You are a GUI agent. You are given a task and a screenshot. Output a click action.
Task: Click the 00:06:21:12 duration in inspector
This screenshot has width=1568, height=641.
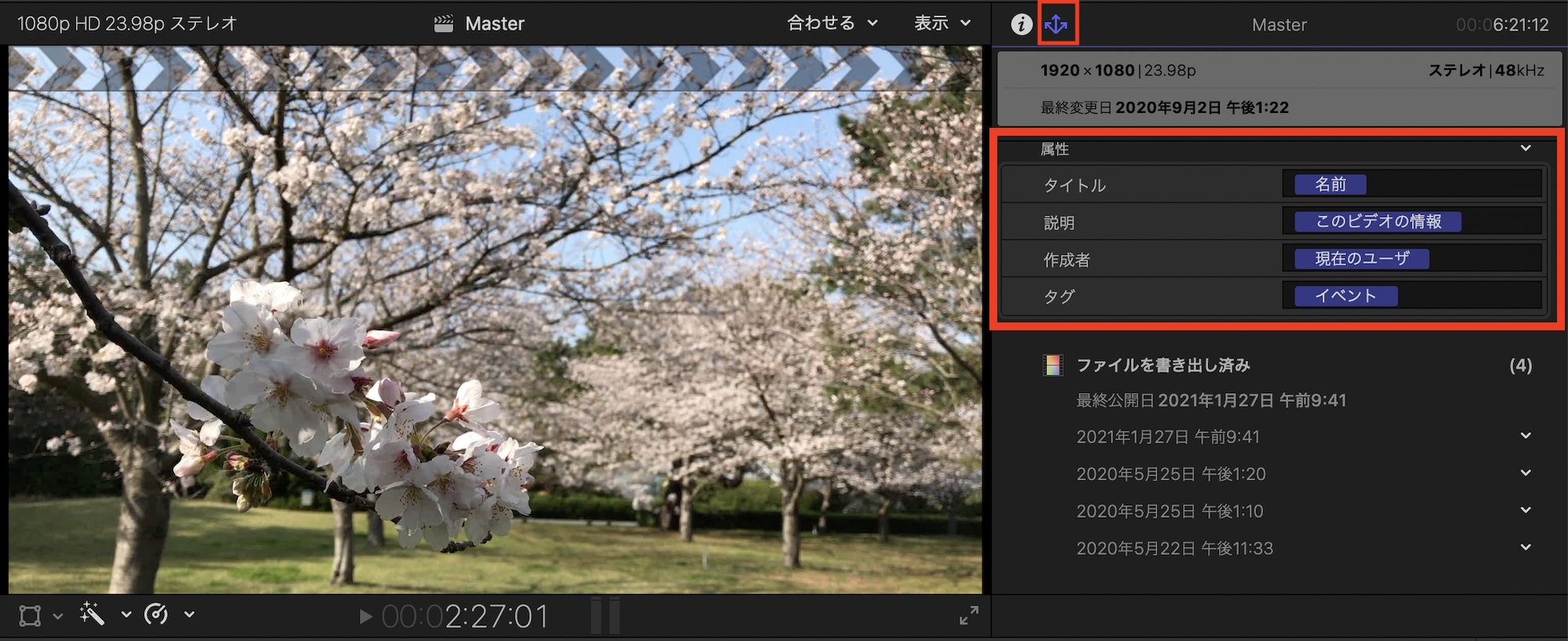click(1502, 24)
